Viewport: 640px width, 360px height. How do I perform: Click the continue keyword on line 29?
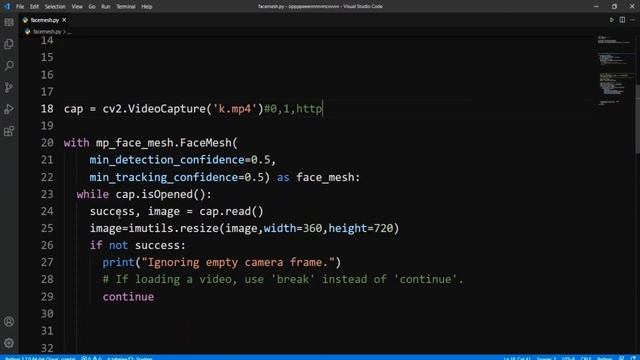128,297
